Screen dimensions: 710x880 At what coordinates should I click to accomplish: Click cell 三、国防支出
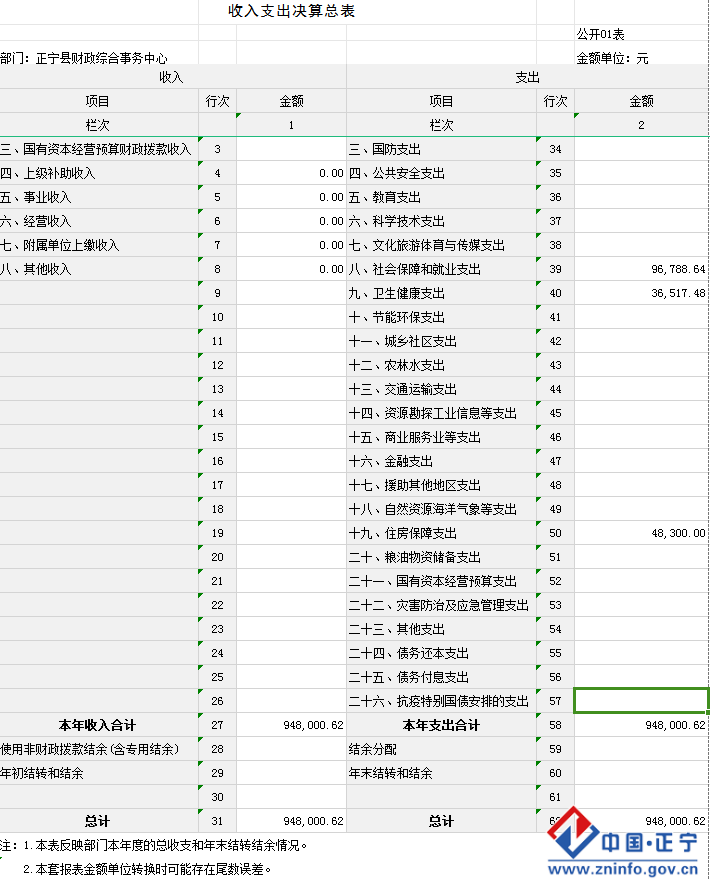click(x=442, y=149)
